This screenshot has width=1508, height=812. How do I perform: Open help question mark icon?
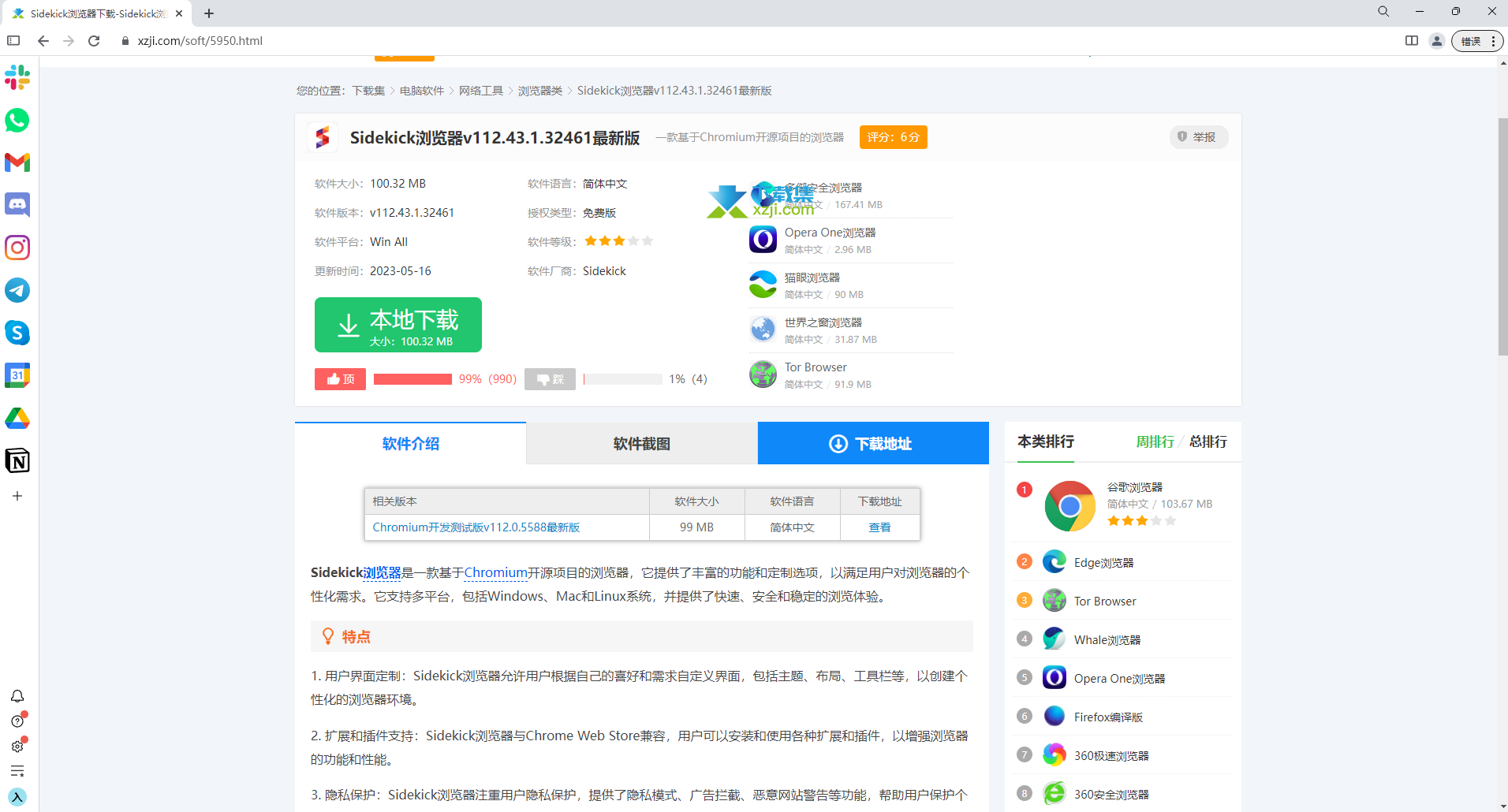click(17, 721)
